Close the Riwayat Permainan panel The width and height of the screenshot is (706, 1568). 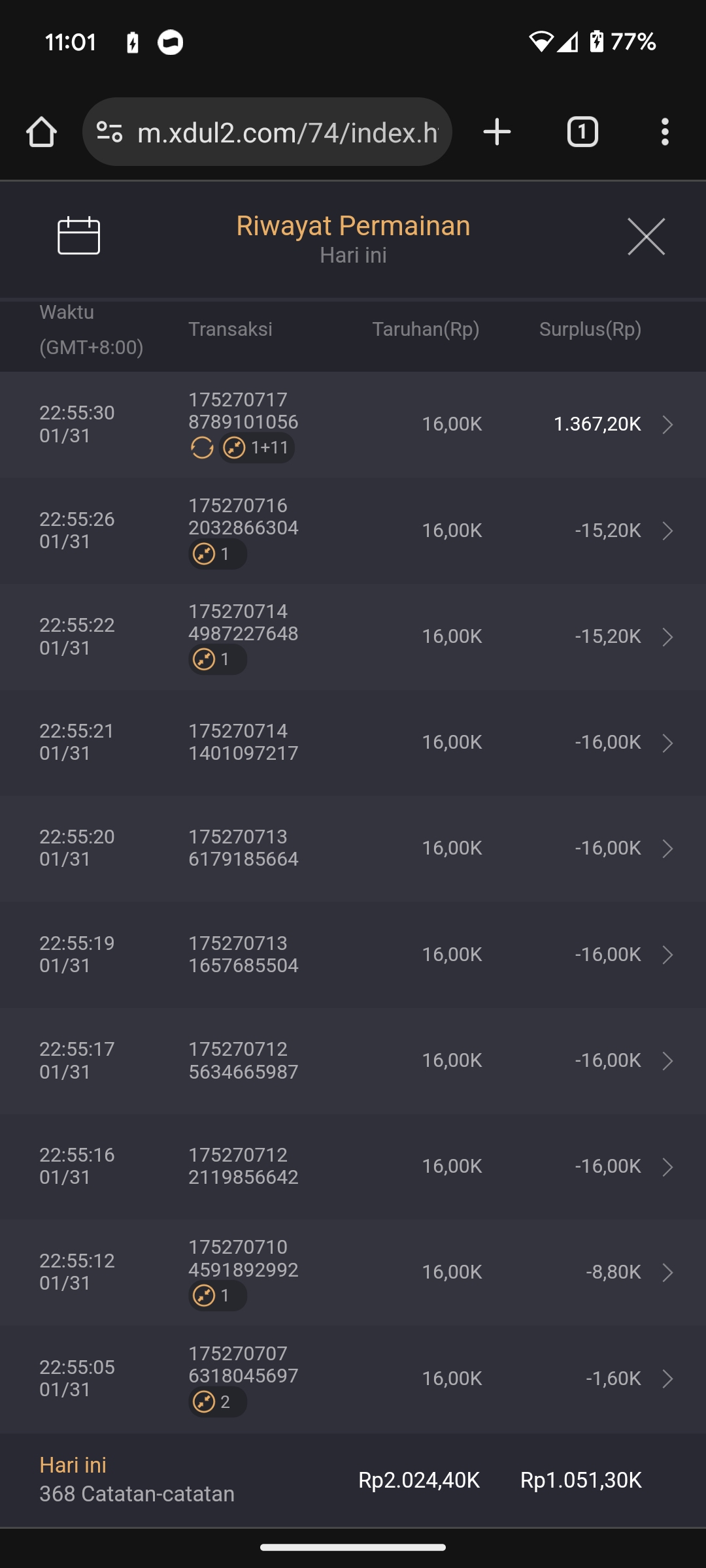(x=646, y=237)
